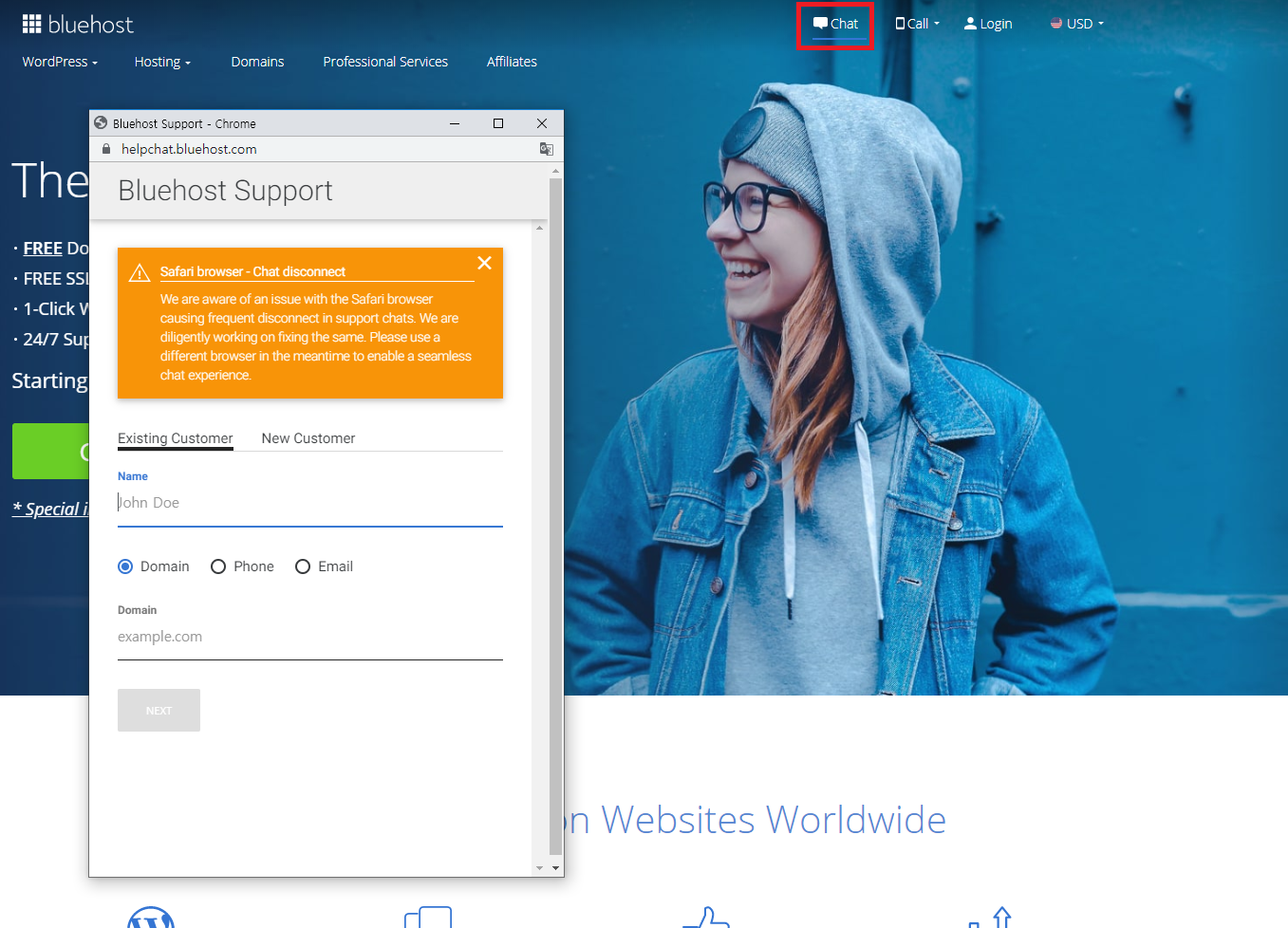
Task: Focus the Name input field
Action: (x=310, y=503)
